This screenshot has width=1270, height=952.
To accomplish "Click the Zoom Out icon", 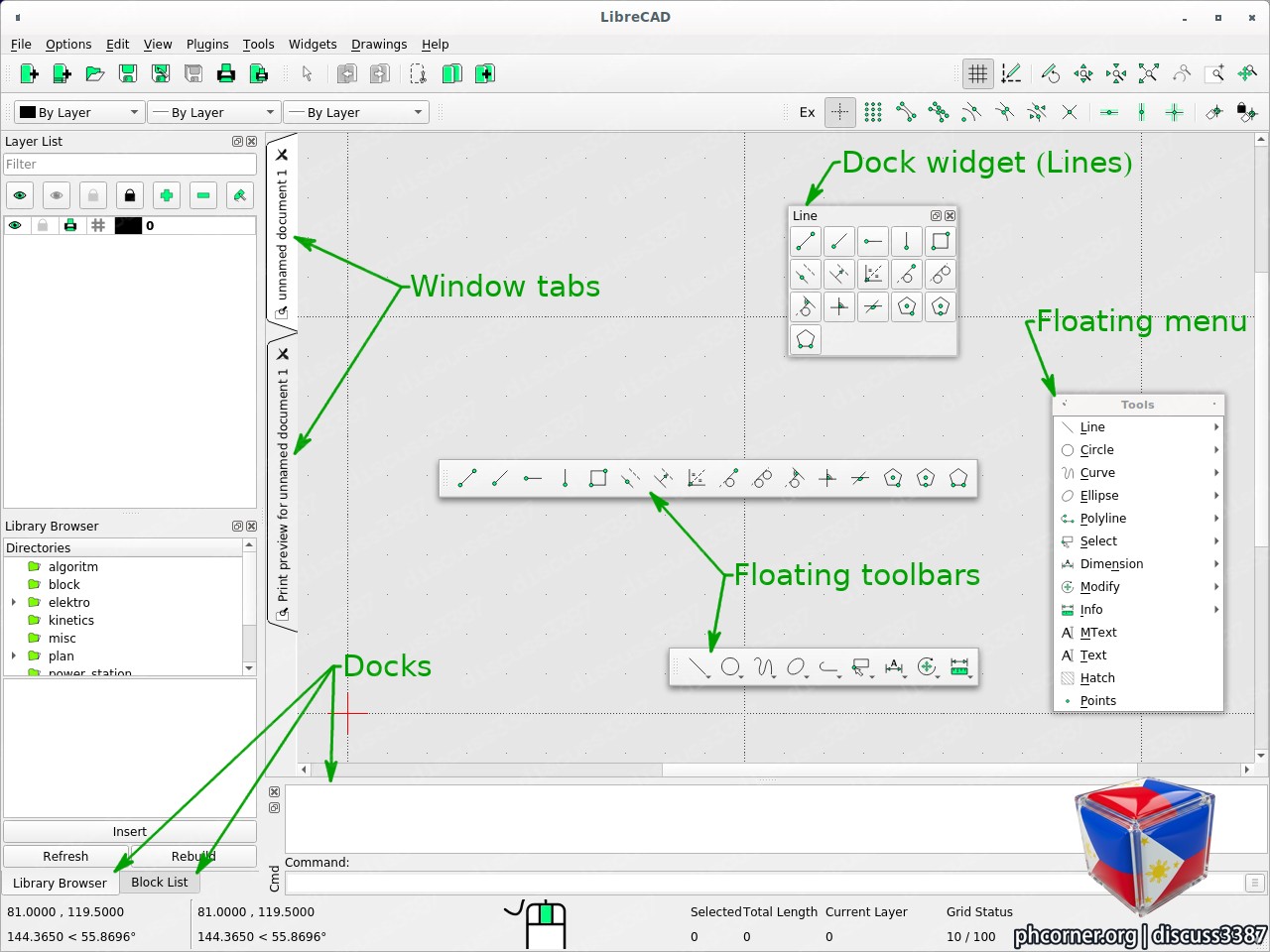I will click(x=1116, y=73).
